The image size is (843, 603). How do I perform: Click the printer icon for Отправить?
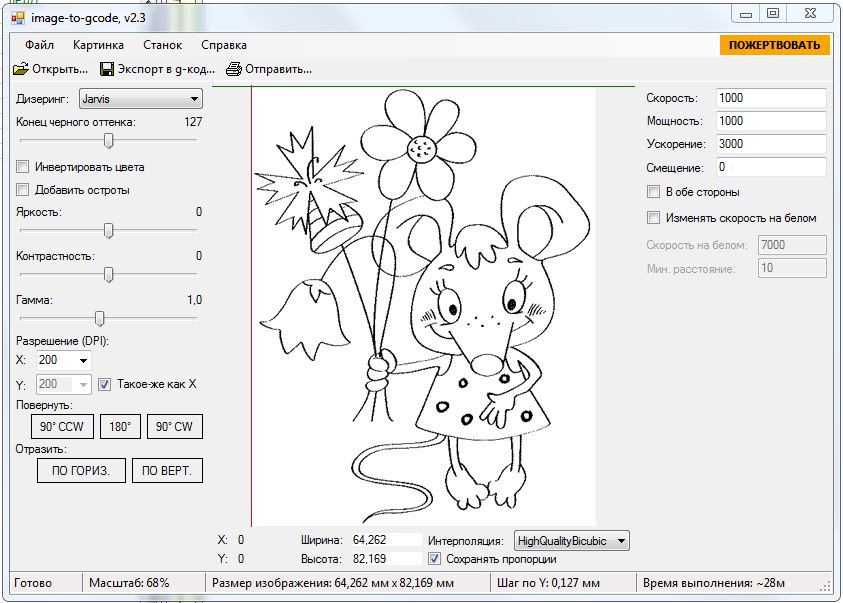[234, 70]
